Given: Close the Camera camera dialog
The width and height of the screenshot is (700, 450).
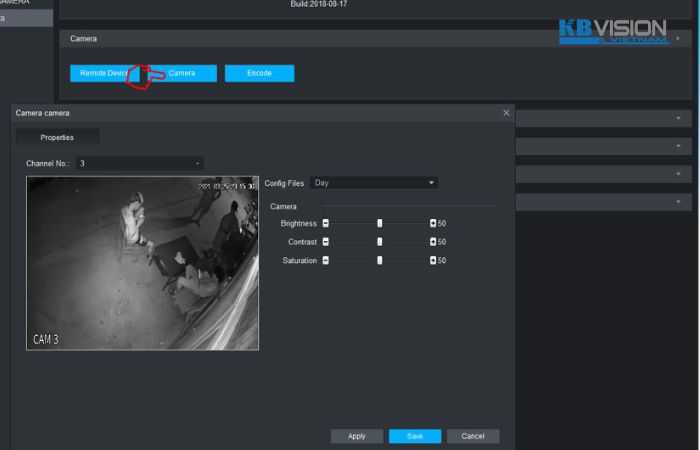Looking at the screenshot, I should click(506, 114).
